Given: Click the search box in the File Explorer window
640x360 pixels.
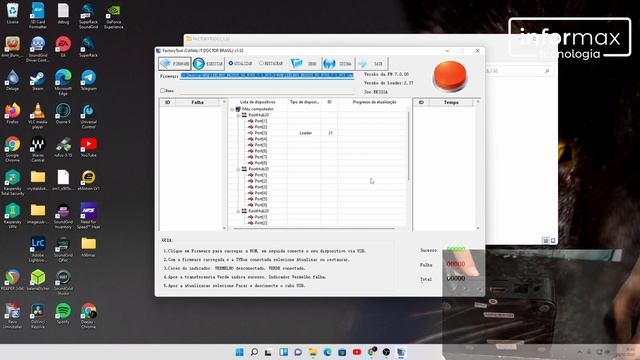Looking at the screenshot, I should pyautogui.click(x=518, y=71).
